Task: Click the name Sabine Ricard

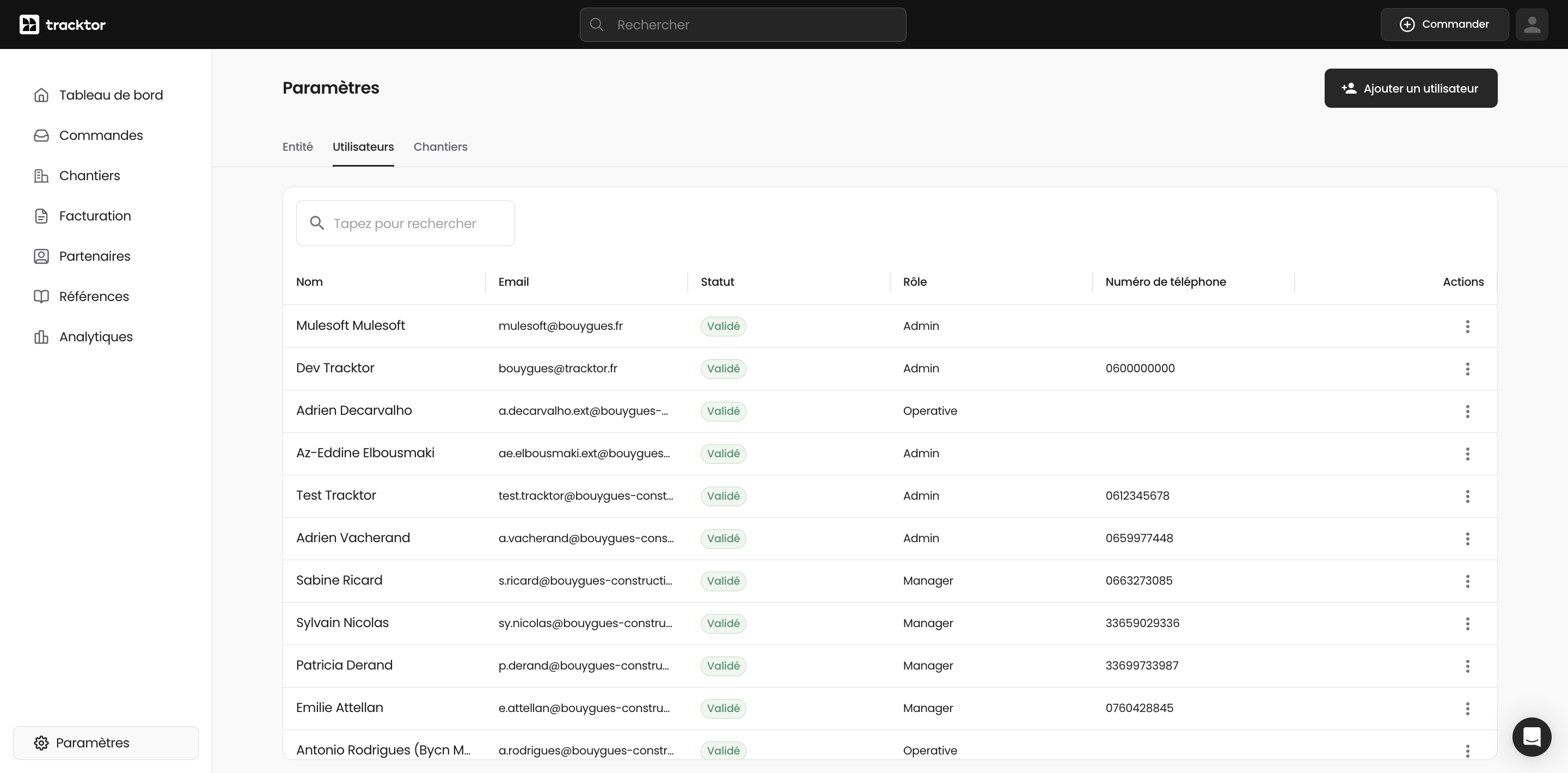Action: point(339,581)
